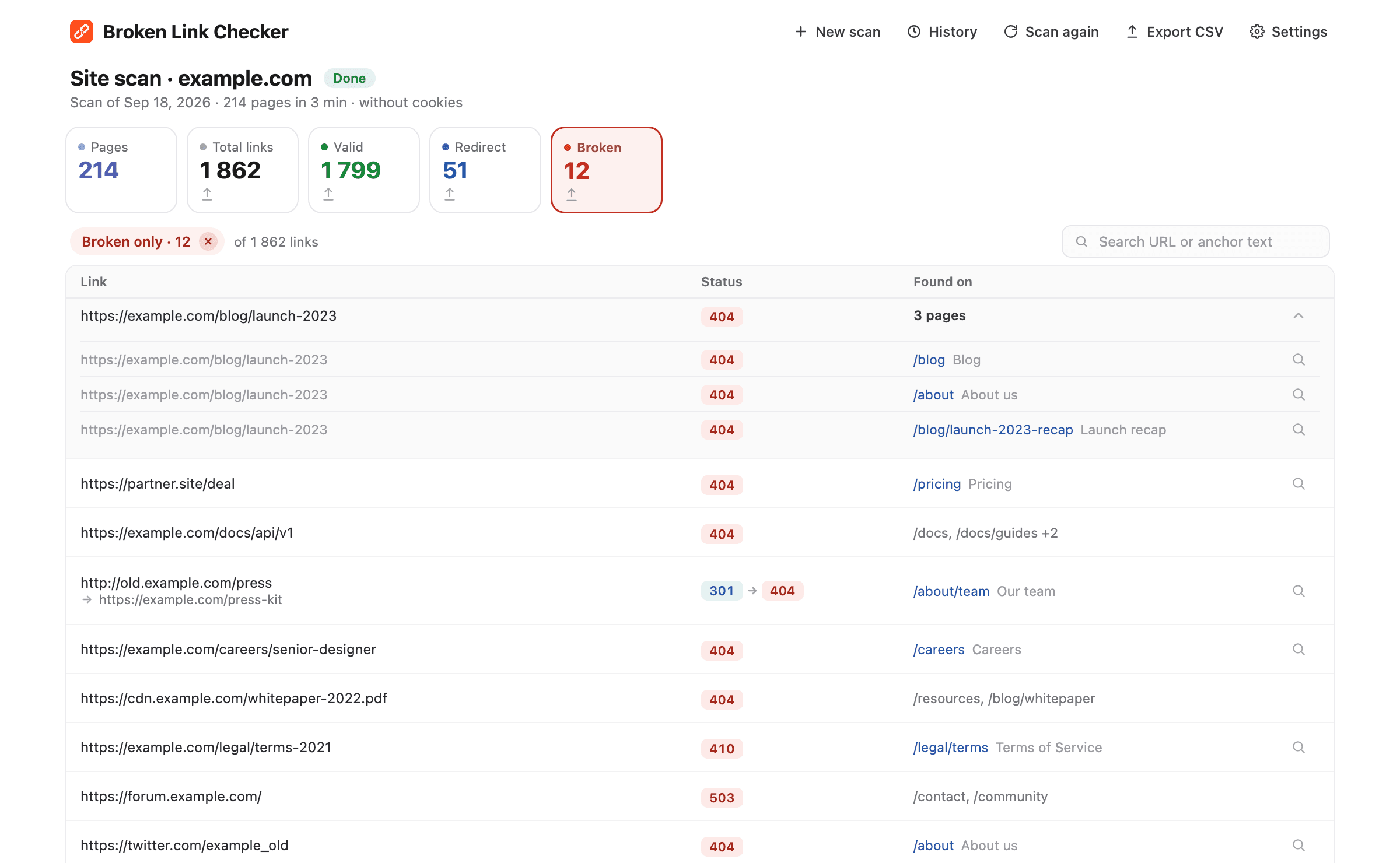Click the Search URL or anchor text field
The width and height of the screenshot is (1400, 863).
pyautogui.click(x=1196, y=241)
